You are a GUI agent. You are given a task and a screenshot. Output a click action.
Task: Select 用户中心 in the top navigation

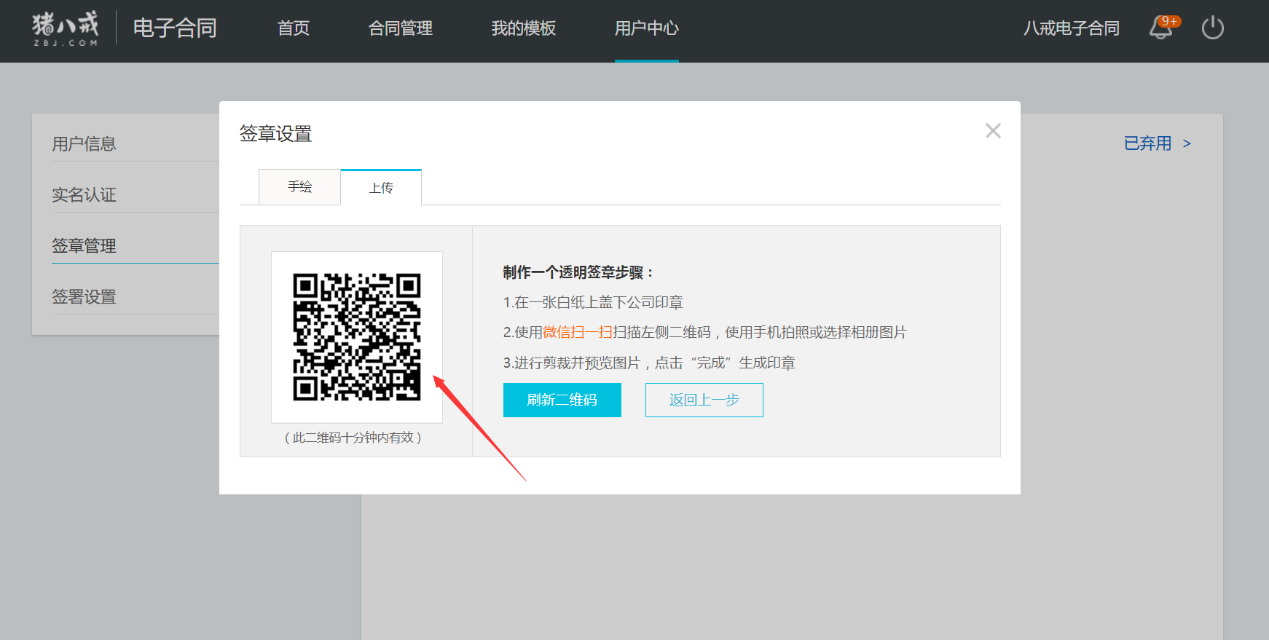pos(647,28)
